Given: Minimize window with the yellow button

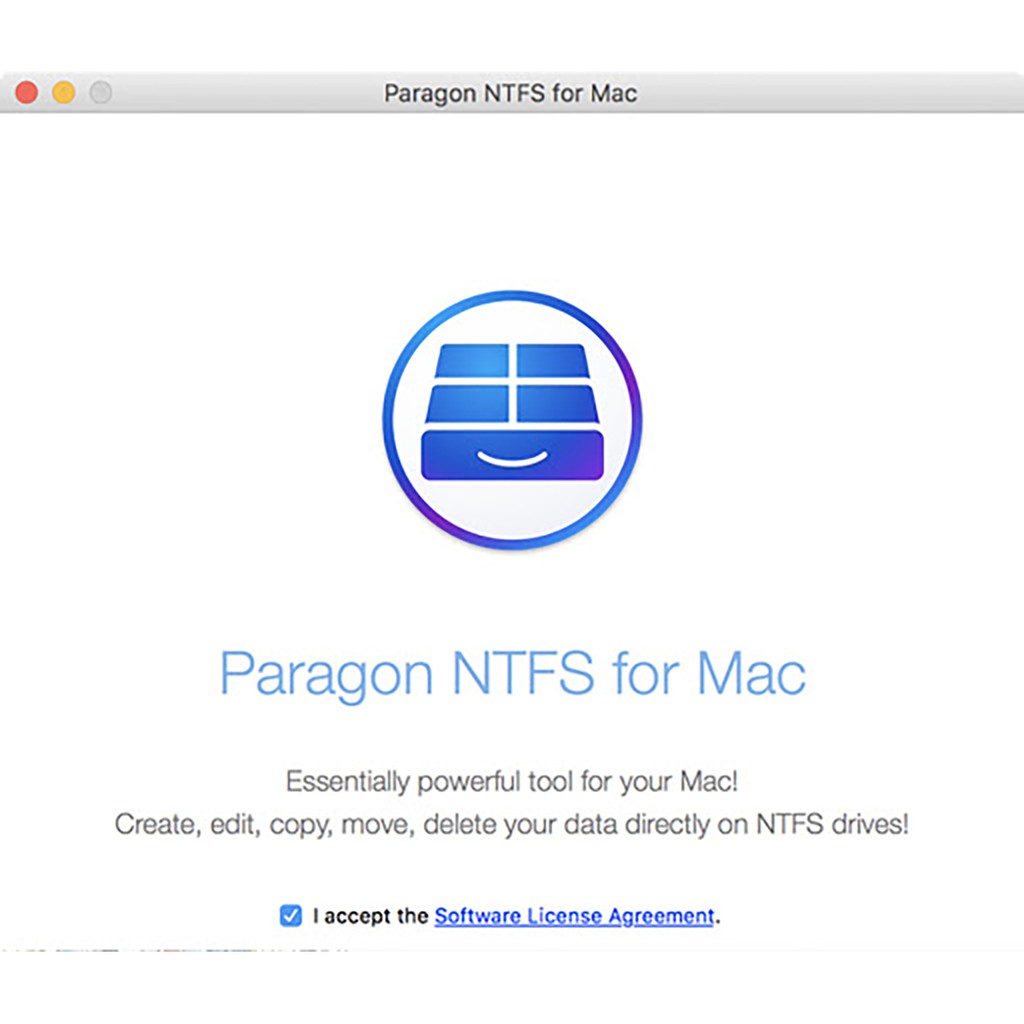Looking at the screenshot, I should pyautogui.click(x=64, y=92).
